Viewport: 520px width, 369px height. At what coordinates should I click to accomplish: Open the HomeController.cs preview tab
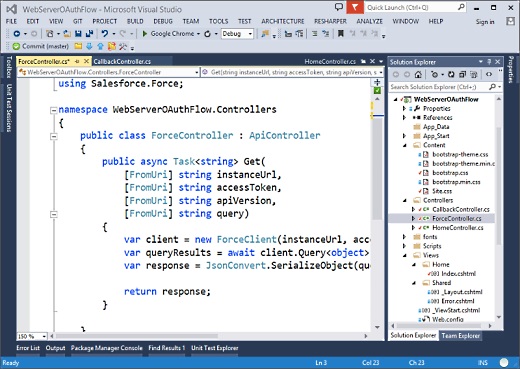[330, 61]
